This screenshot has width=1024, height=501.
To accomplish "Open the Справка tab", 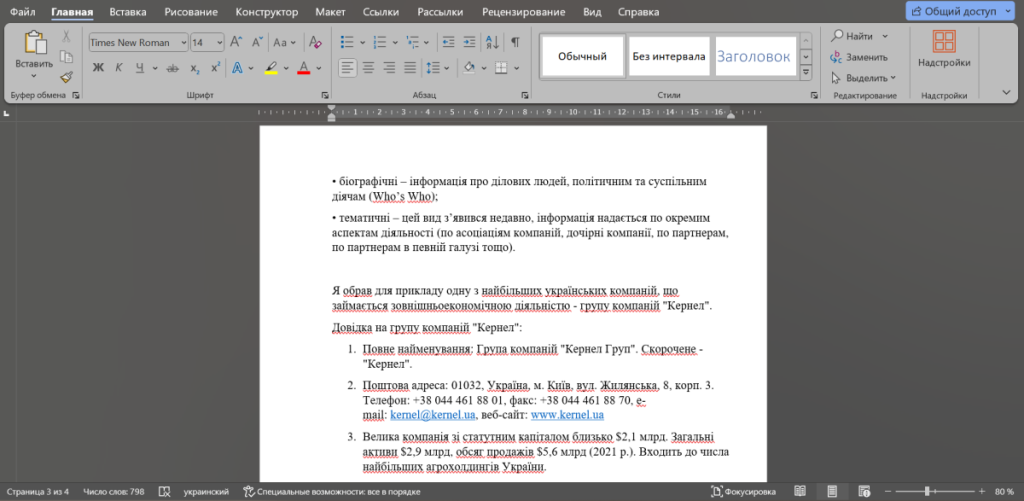I will (x=639, y=12).
